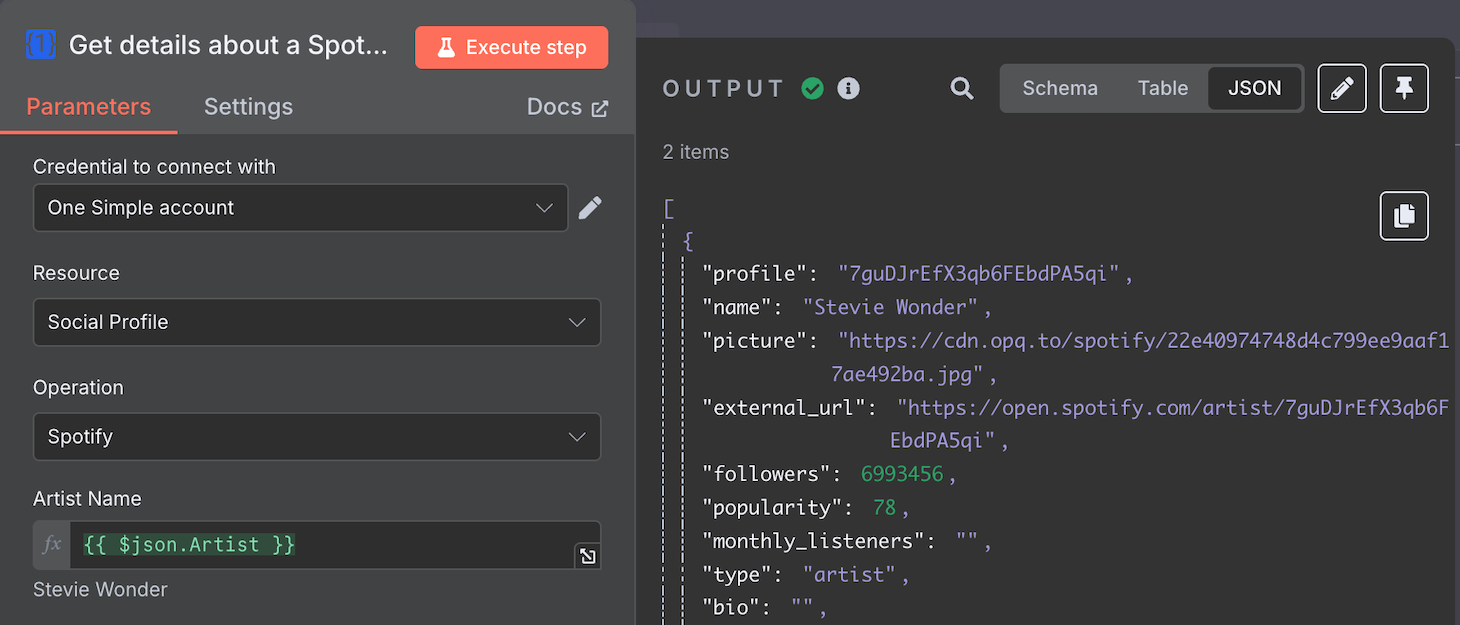This screenshot has height=625, width=1460.
Task: Open the edit output pencil icon
Action: tap(1342, 88)
